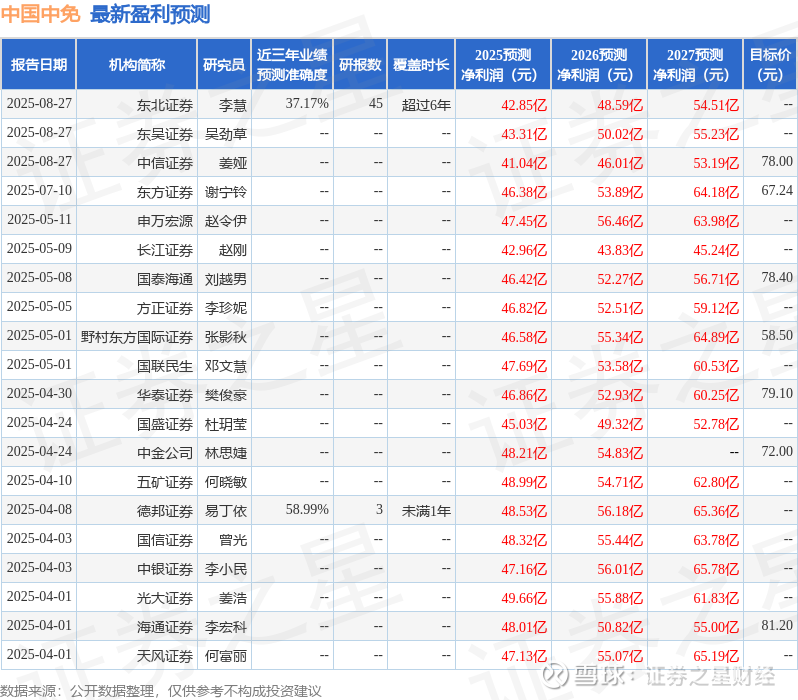Click the 研究员 column header
798x700 pixels.
(224, 65)
